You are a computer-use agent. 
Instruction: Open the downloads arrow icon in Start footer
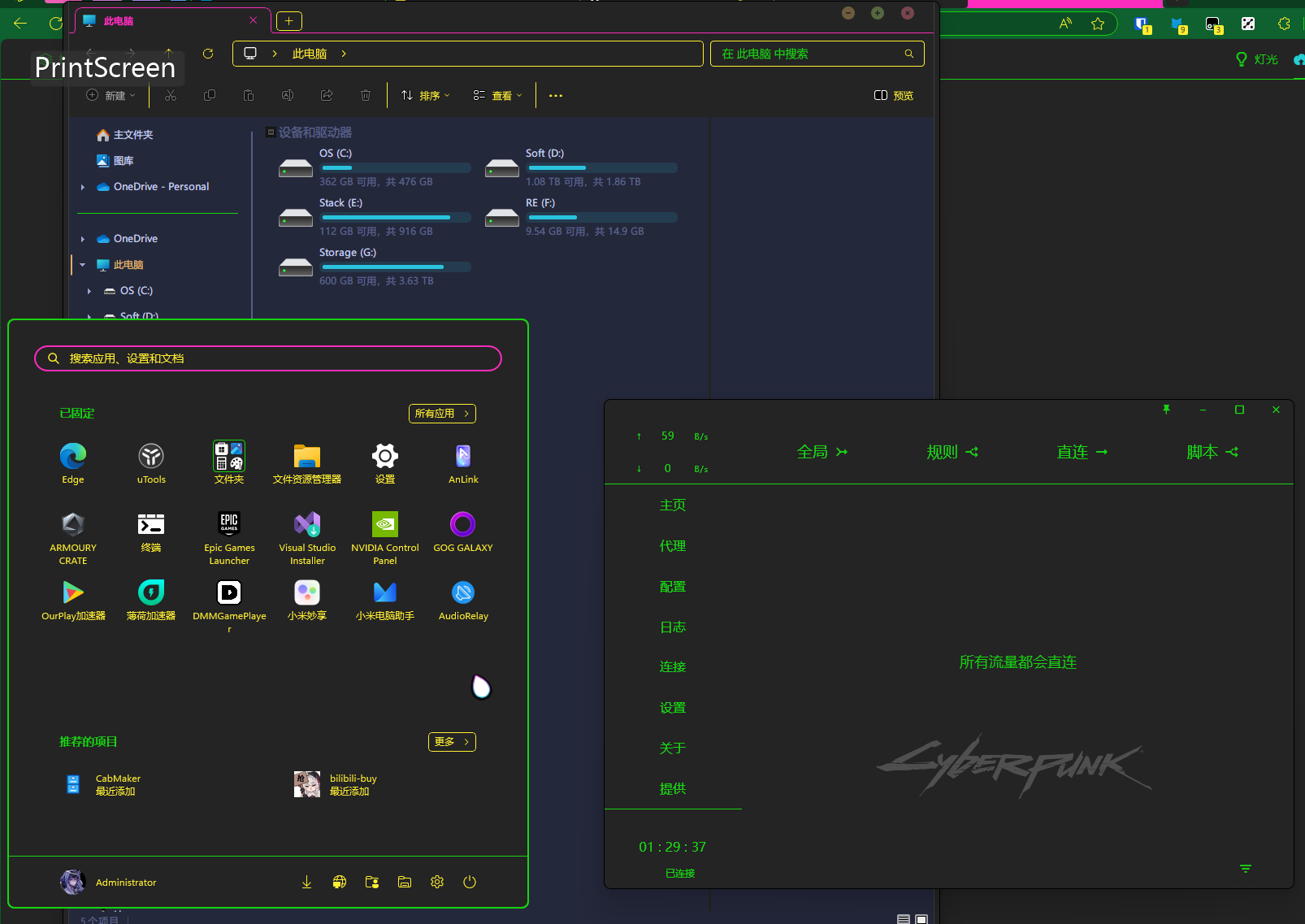pos(306,883)
